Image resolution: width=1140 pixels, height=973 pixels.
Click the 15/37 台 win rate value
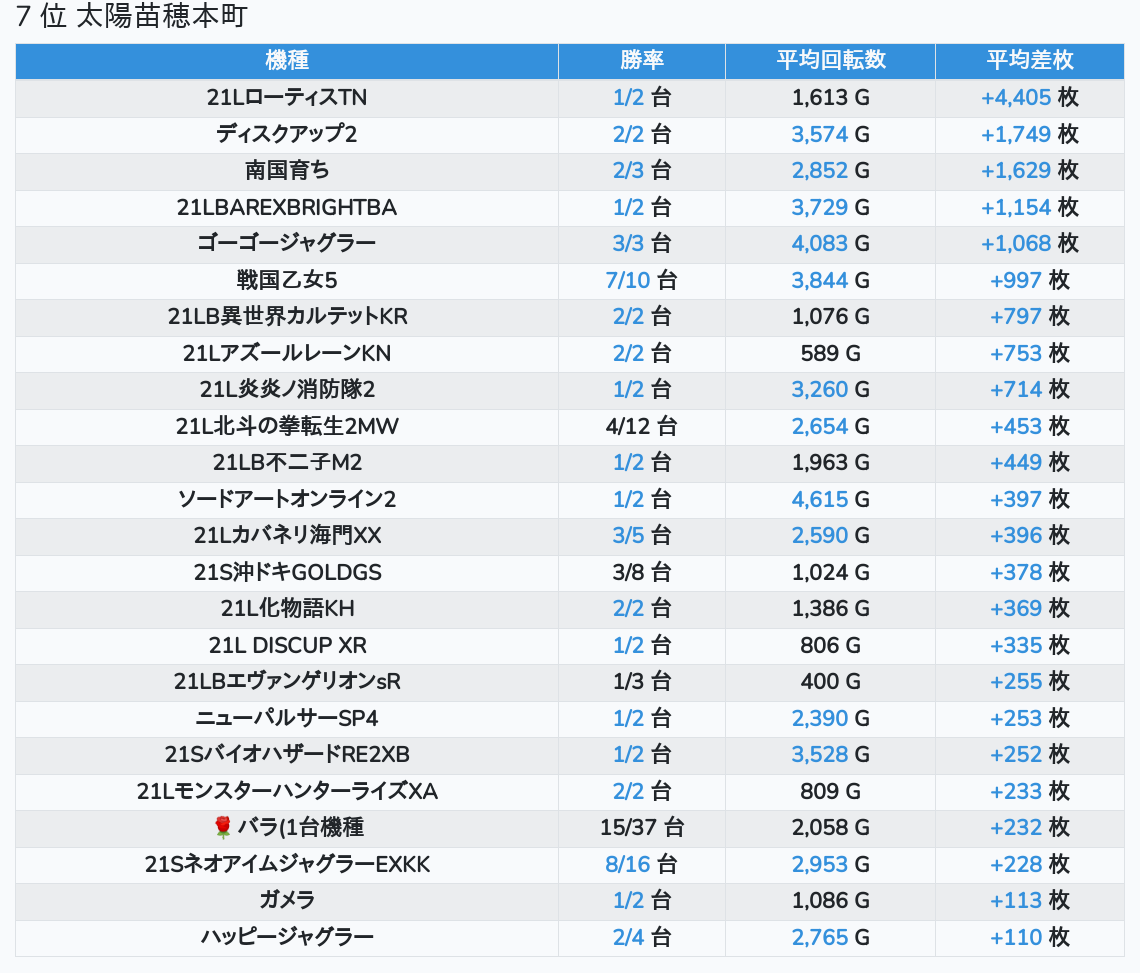(x=641, y=828)
